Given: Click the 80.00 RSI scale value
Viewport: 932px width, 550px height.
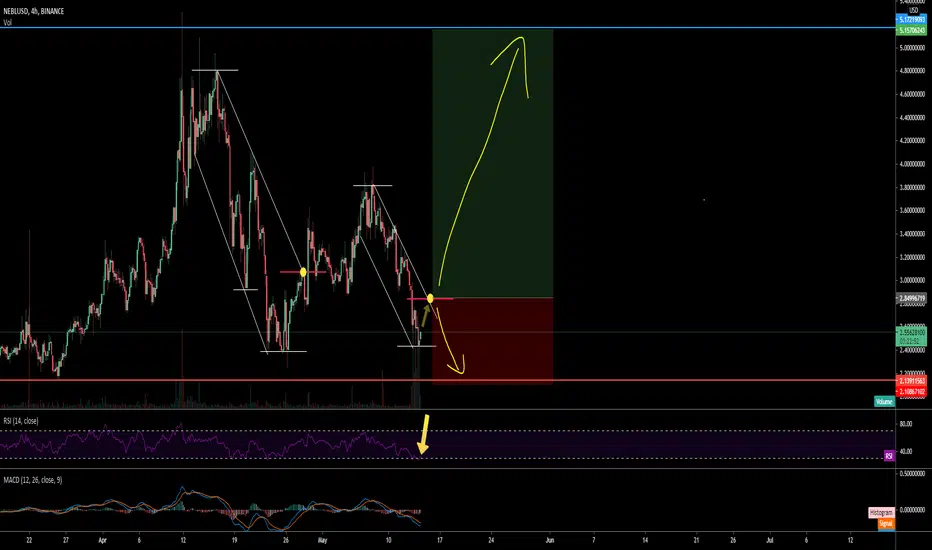Looking at the screenshot, I should click(x=906, y=425).
